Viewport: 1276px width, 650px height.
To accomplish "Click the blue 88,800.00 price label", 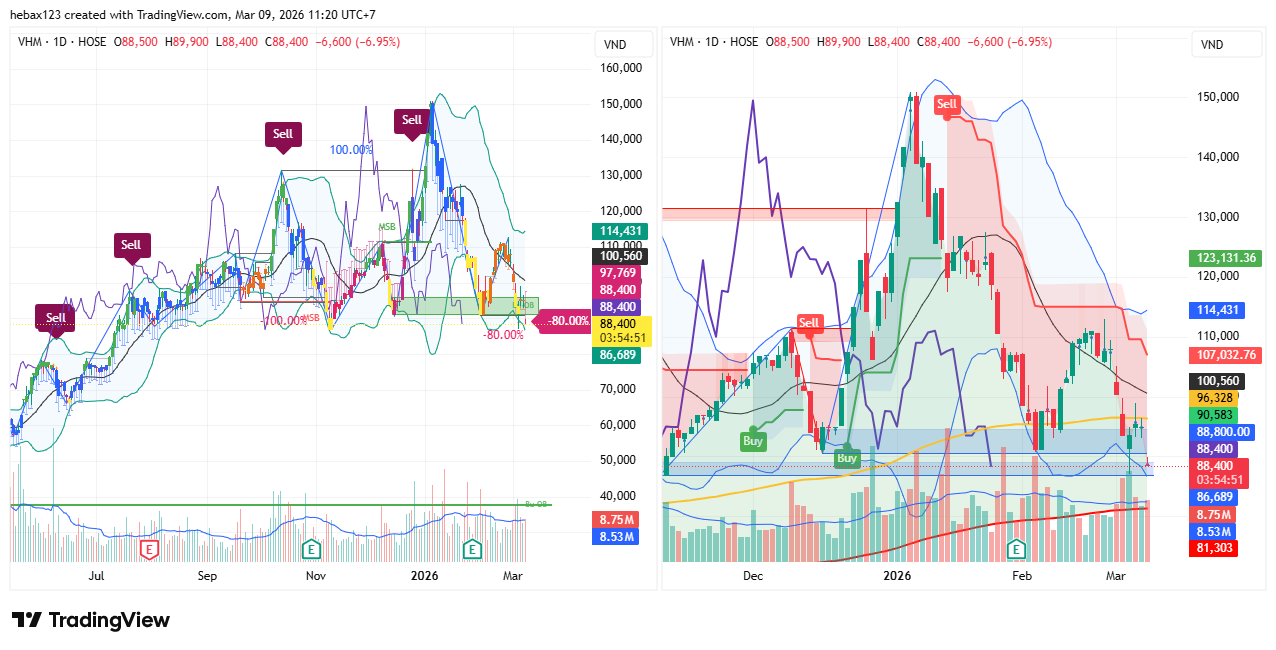I will pyautogui.click(x=1222, y=432).
